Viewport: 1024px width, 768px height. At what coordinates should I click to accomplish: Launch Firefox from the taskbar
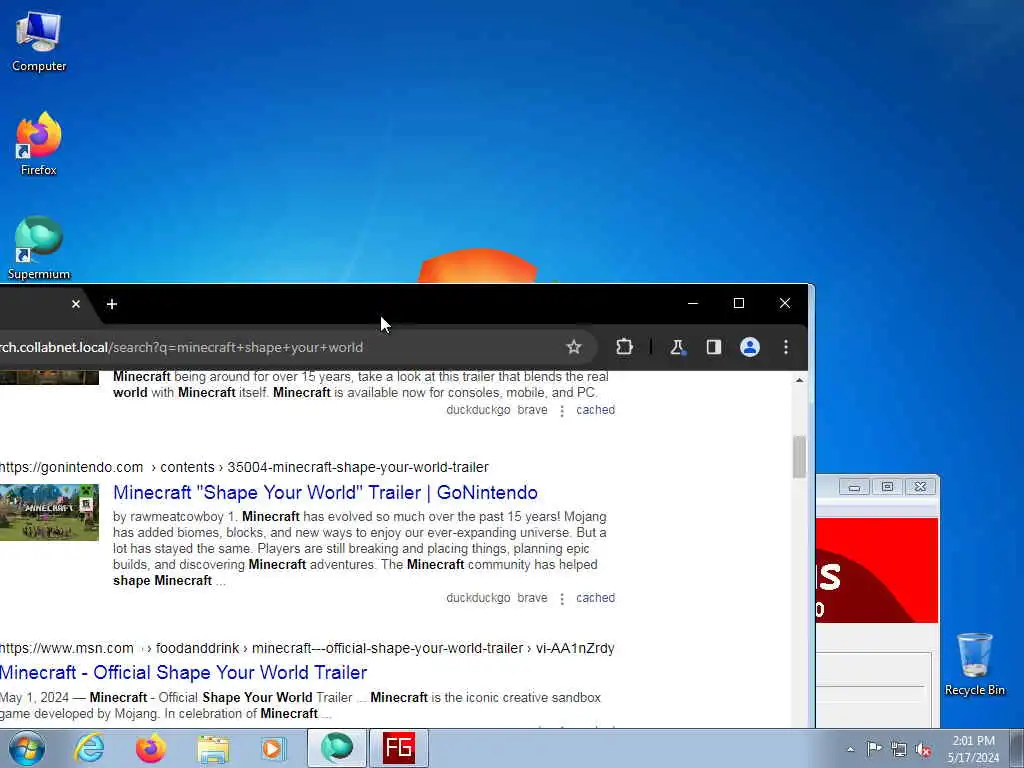tap(150, 748)
